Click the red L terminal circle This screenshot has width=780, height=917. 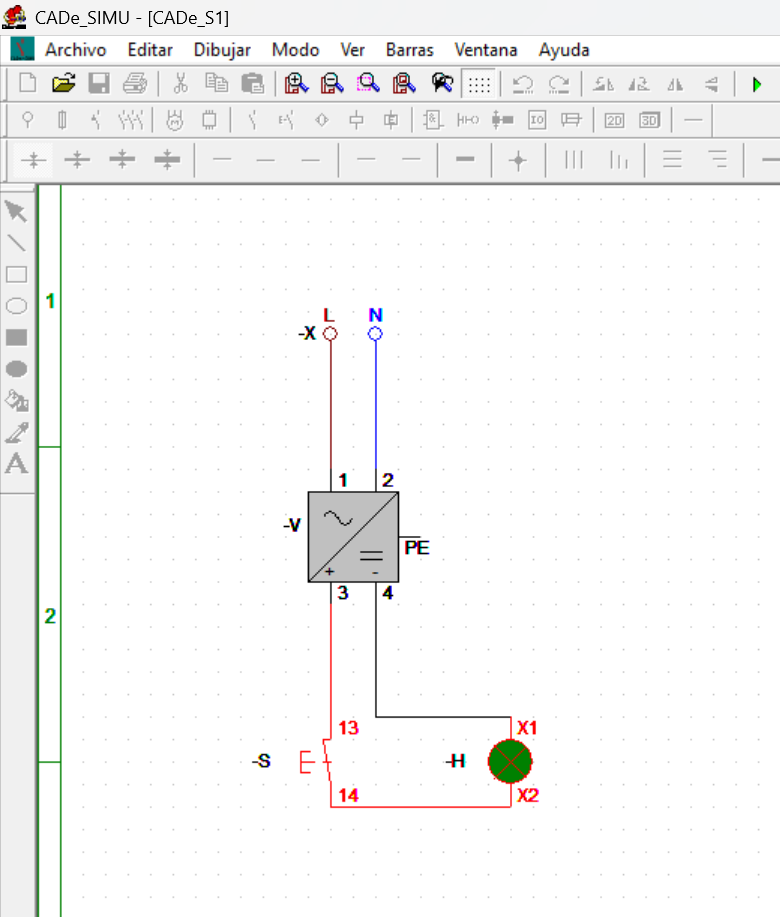330,333
